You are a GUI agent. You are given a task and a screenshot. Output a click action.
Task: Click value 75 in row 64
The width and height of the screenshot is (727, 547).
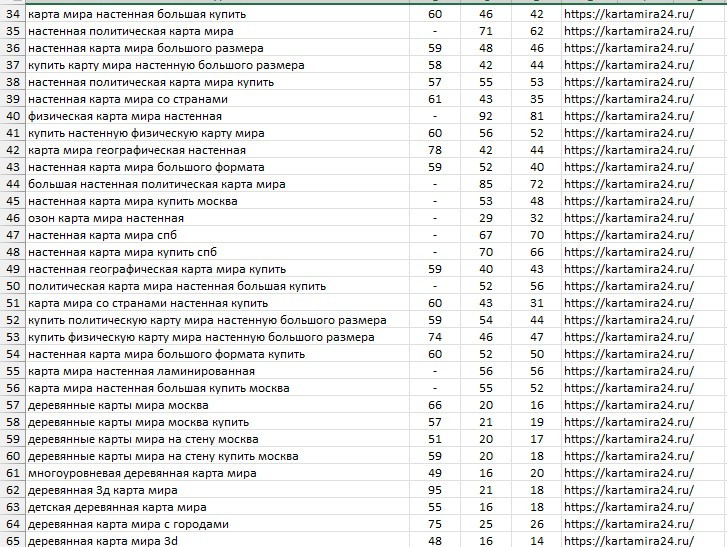435,524
